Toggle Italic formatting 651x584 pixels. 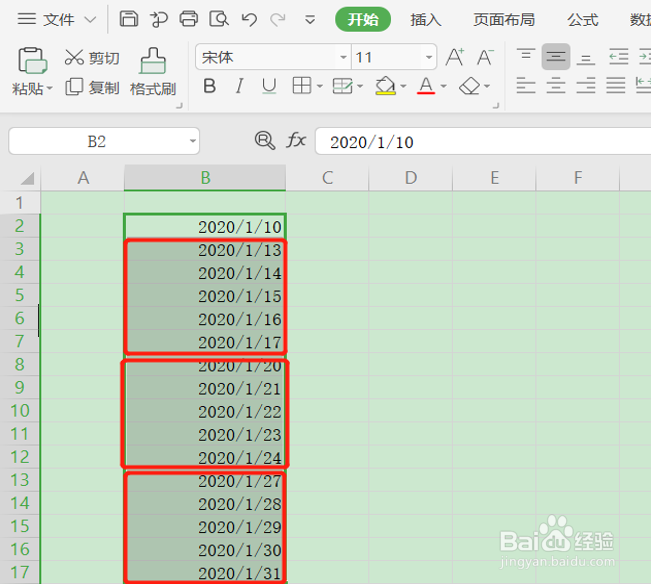click(239, 86)
